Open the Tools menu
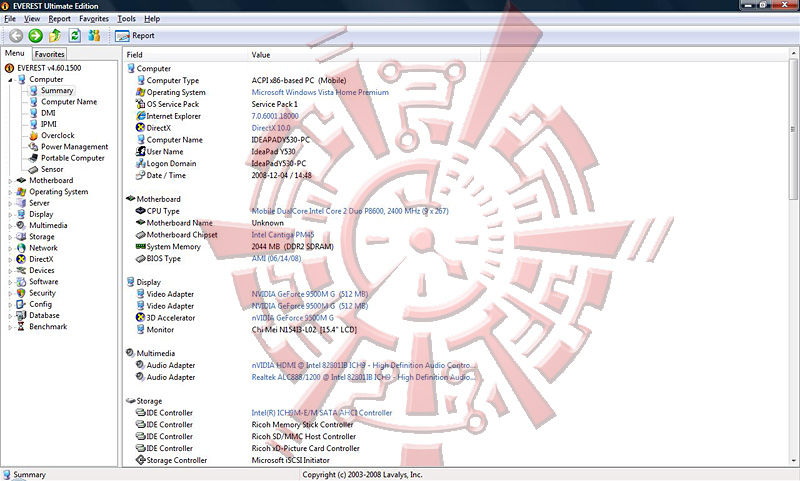Viewport: 800px width, 481px height. (x=127, y=19)
